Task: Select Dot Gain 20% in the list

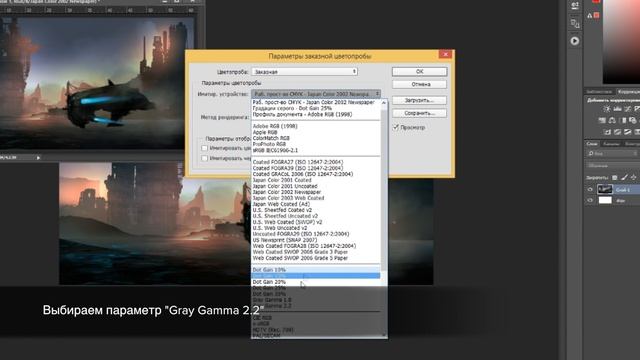Action: click(316, 282)
